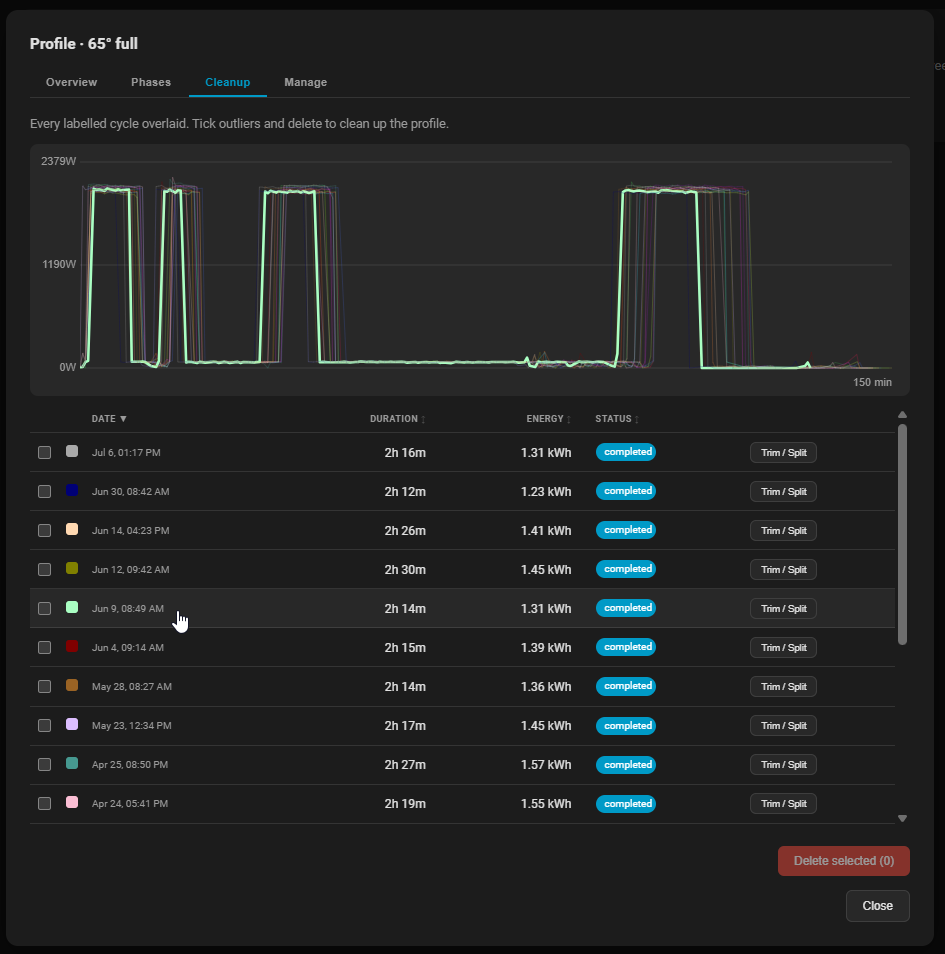
Task: Open Trim / Split for Apr 25 cycle
Action: [x=783, y=764]
